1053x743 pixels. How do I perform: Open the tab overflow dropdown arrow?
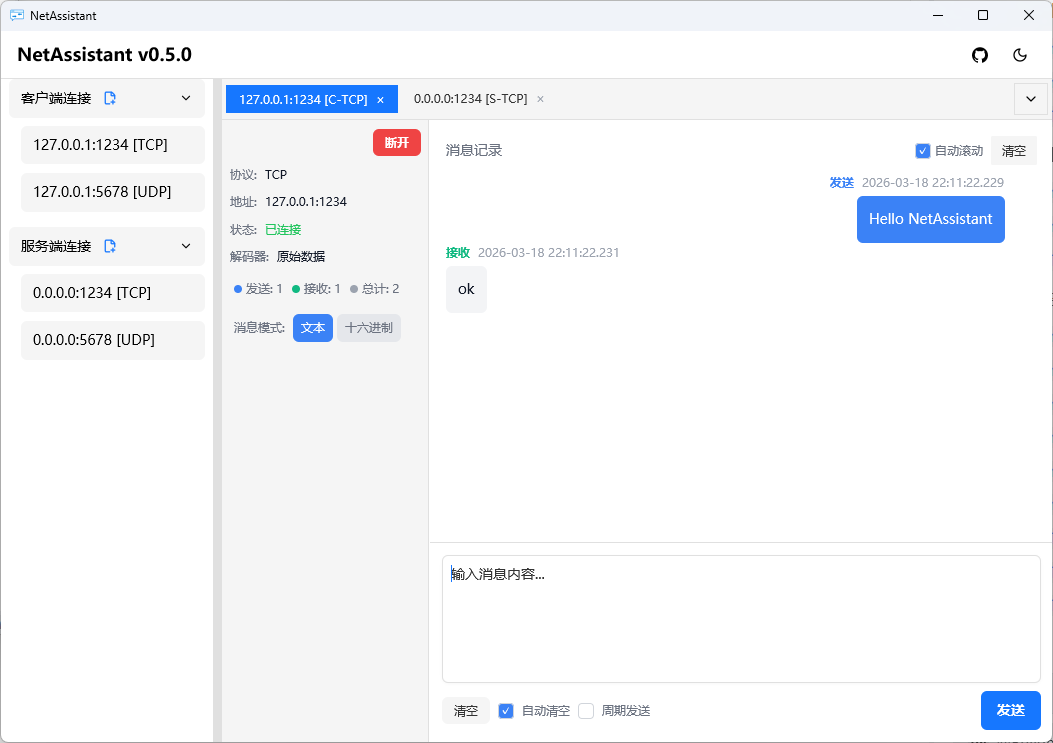tap(1030, 99)
